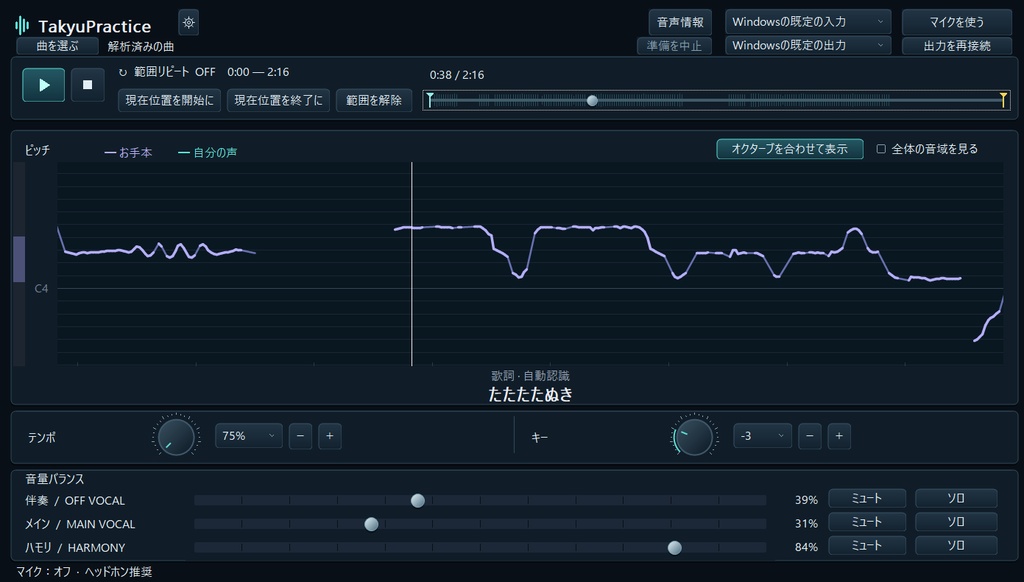
Task: Mute the HARMONY track
Action: [867, 545]
